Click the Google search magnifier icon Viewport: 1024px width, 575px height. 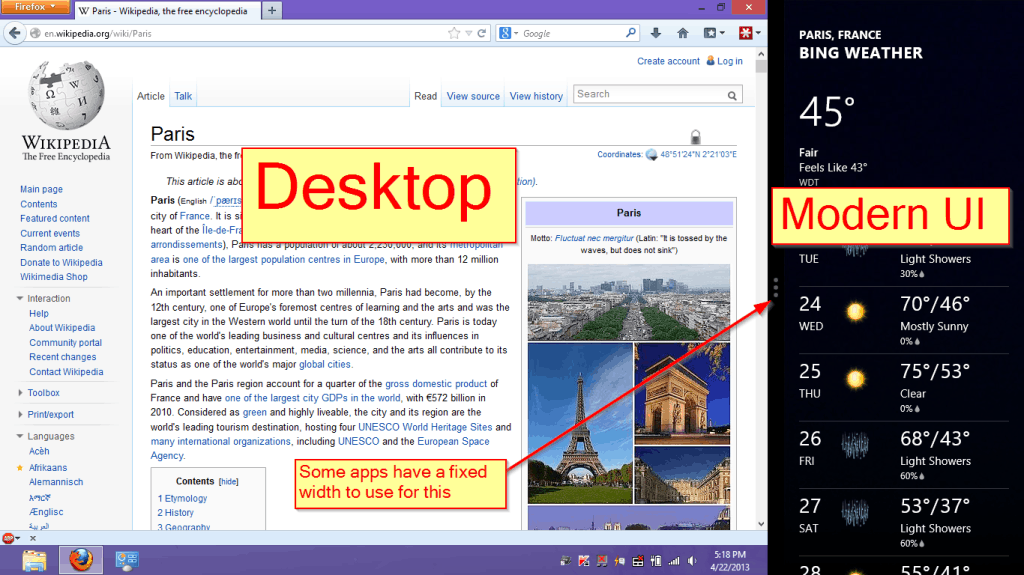click(630, 33)
